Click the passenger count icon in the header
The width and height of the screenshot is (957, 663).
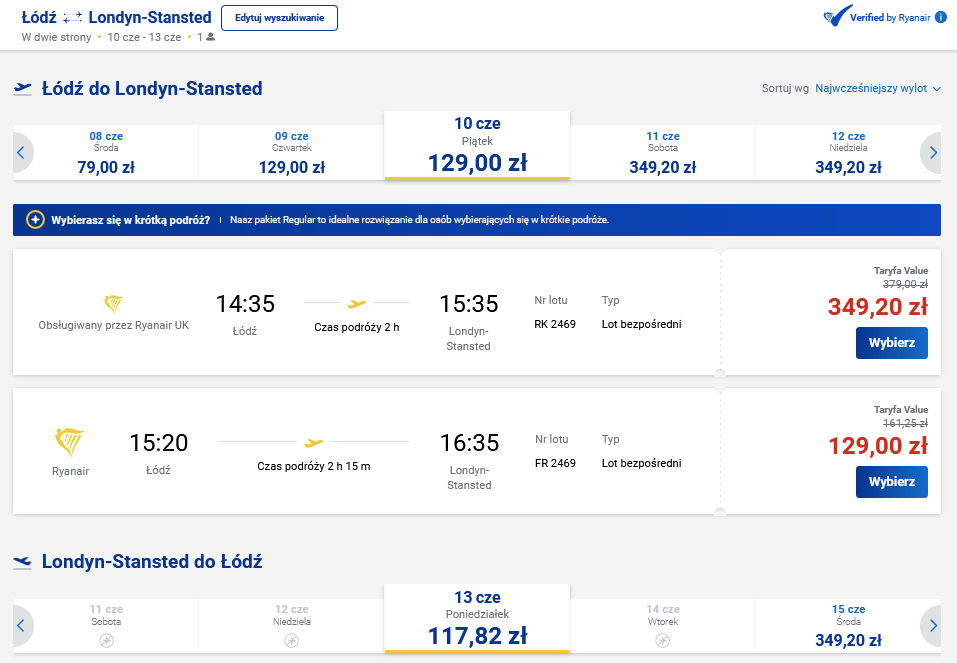[x=211, y=37]
